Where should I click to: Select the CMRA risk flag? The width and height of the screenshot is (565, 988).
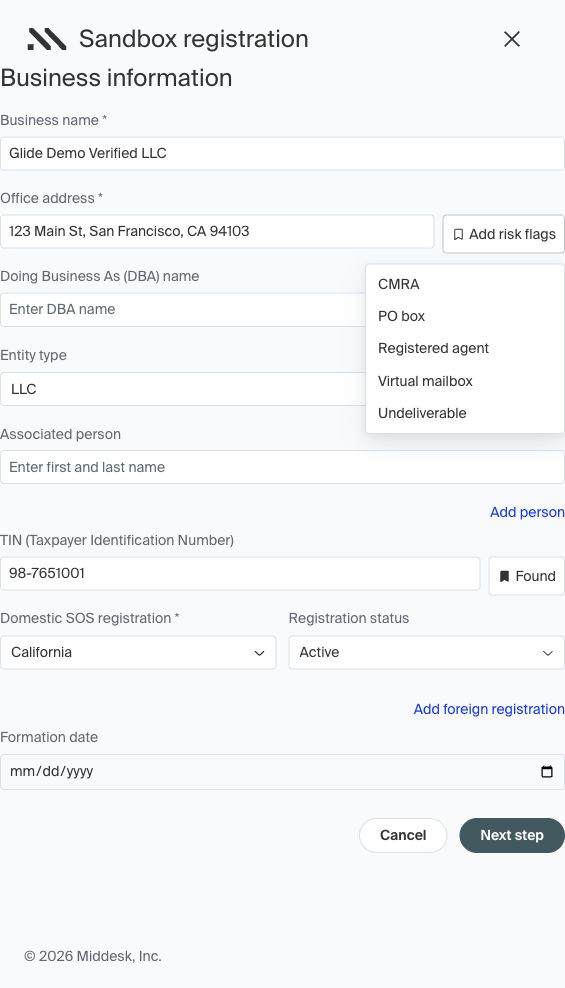(465, 284)
